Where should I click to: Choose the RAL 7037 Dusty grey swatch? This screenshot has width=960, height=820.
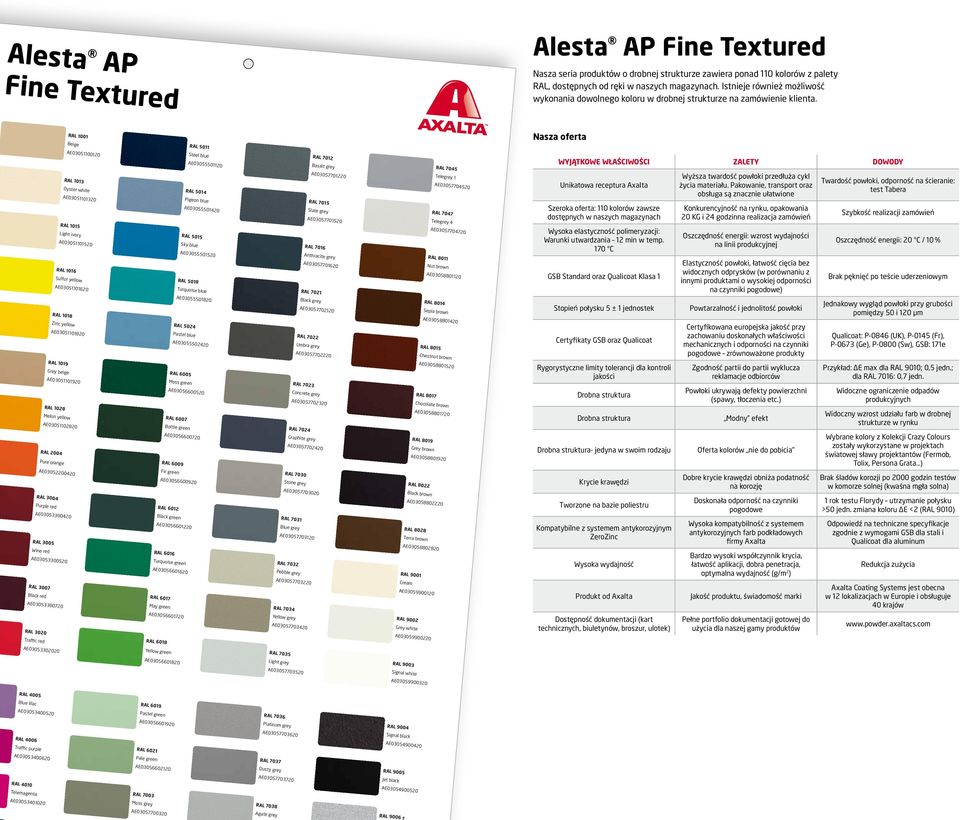[x=224, y=765]
